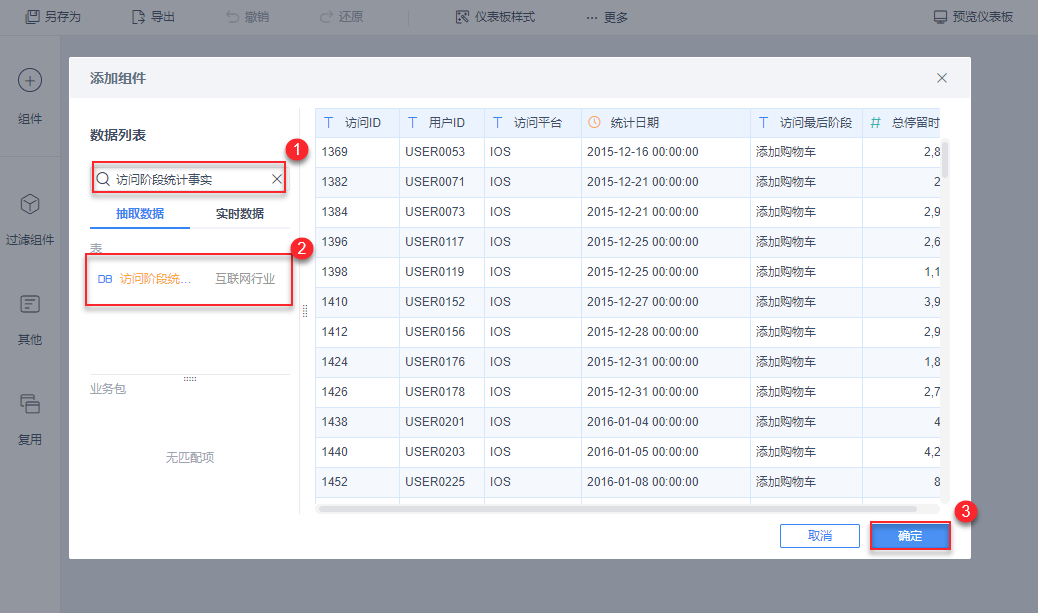Image resolution: width=1038 pixels, height=613 pixels.
Task: Click the date cell 2016-01-08 00:00:00
Action: 666,482
